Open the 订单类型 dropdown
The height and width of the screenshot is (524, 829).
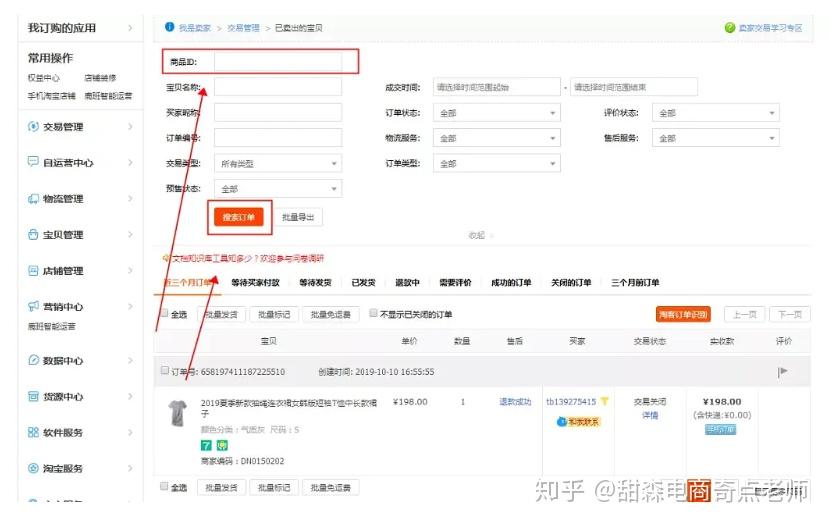click(496, 163)
